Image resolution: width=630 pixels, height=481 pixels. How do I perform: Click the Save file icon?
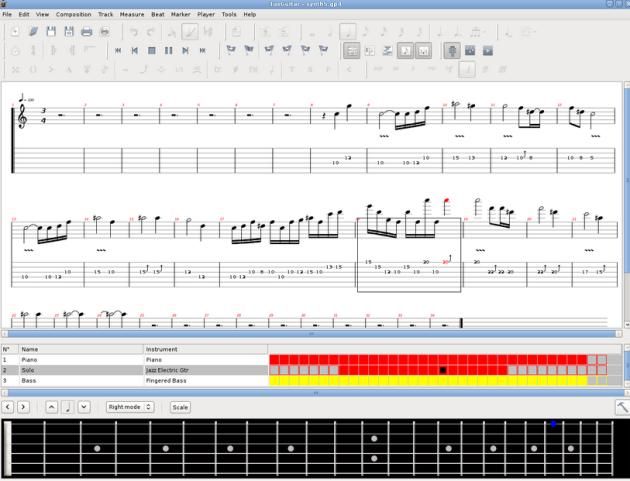(x=51, y=32)
